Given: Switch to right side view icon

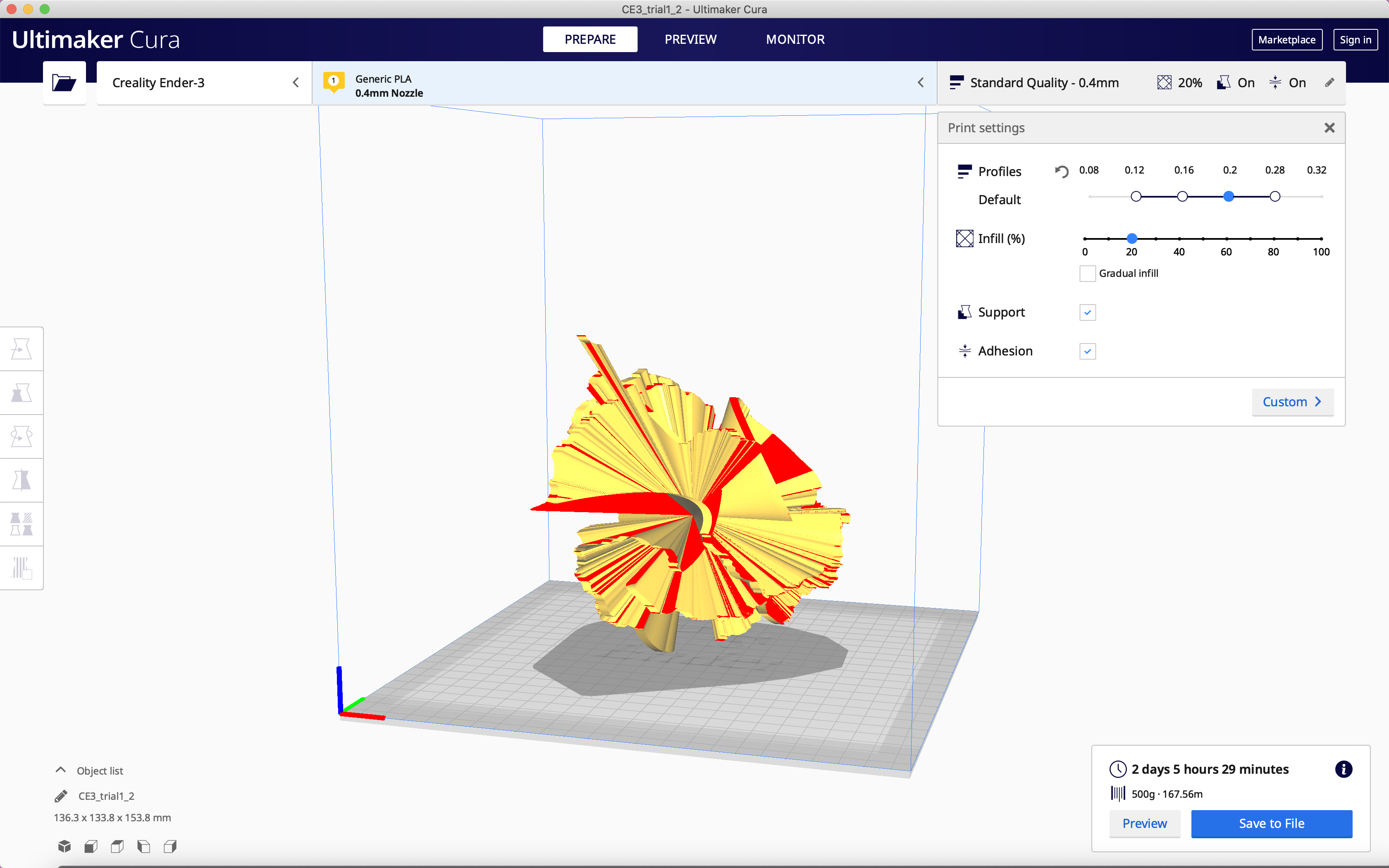Looking at the screenshot, I should coord(170,846).
